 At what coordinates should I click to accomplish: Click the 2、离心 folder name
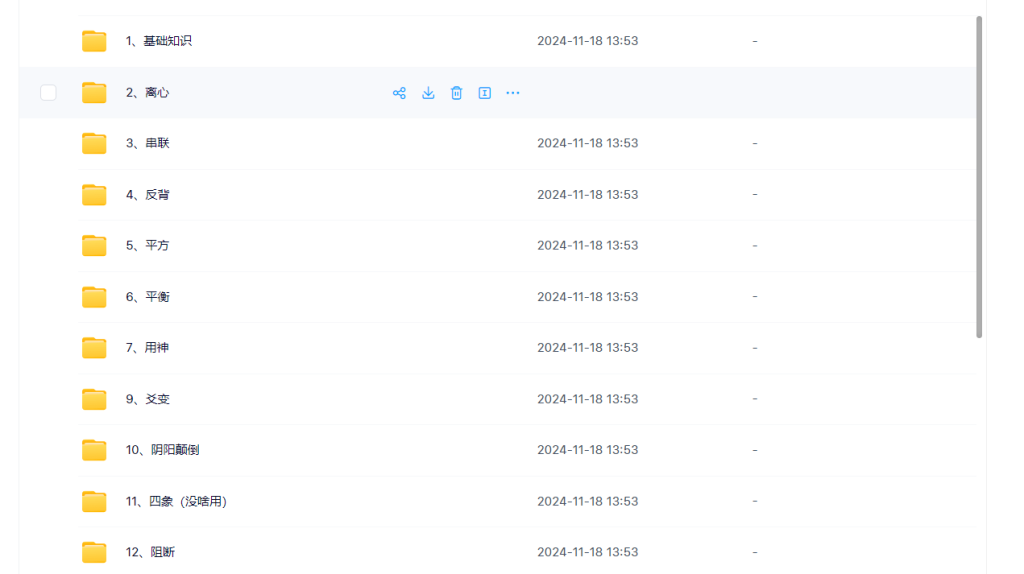coord(147,93)
